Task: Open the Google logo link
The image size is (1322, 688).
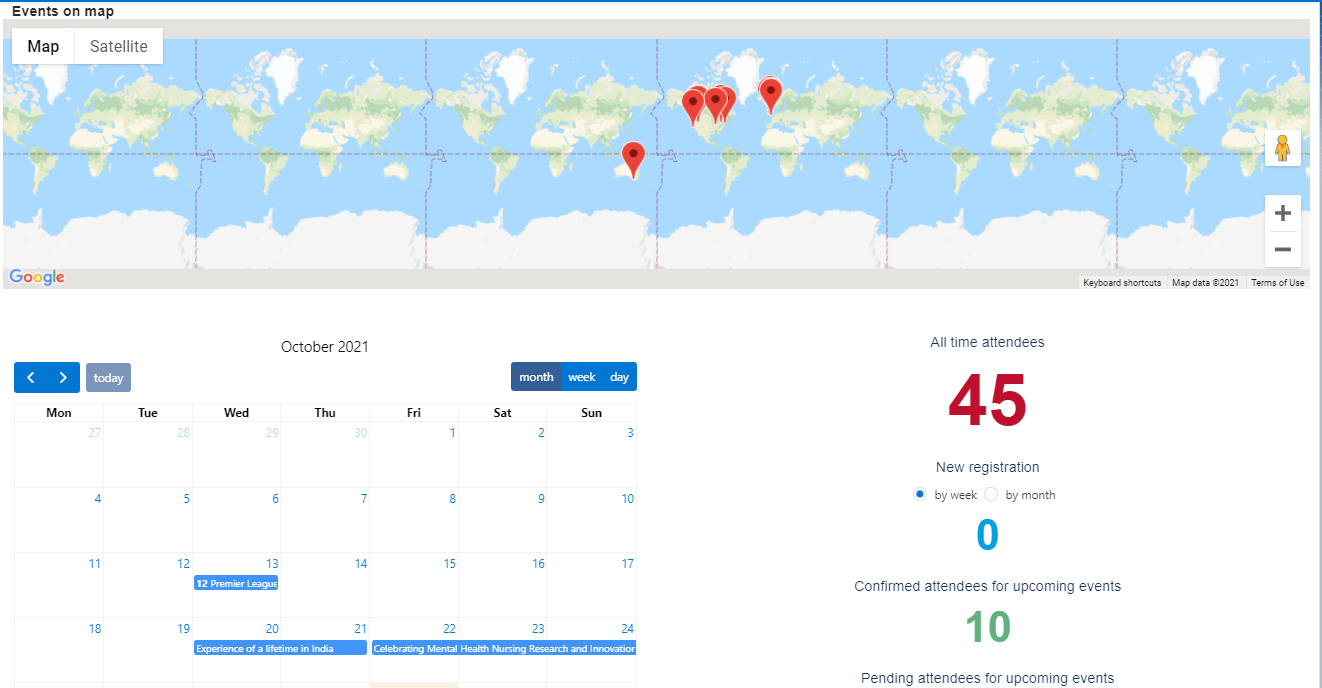Action: (x=37, y=277)
